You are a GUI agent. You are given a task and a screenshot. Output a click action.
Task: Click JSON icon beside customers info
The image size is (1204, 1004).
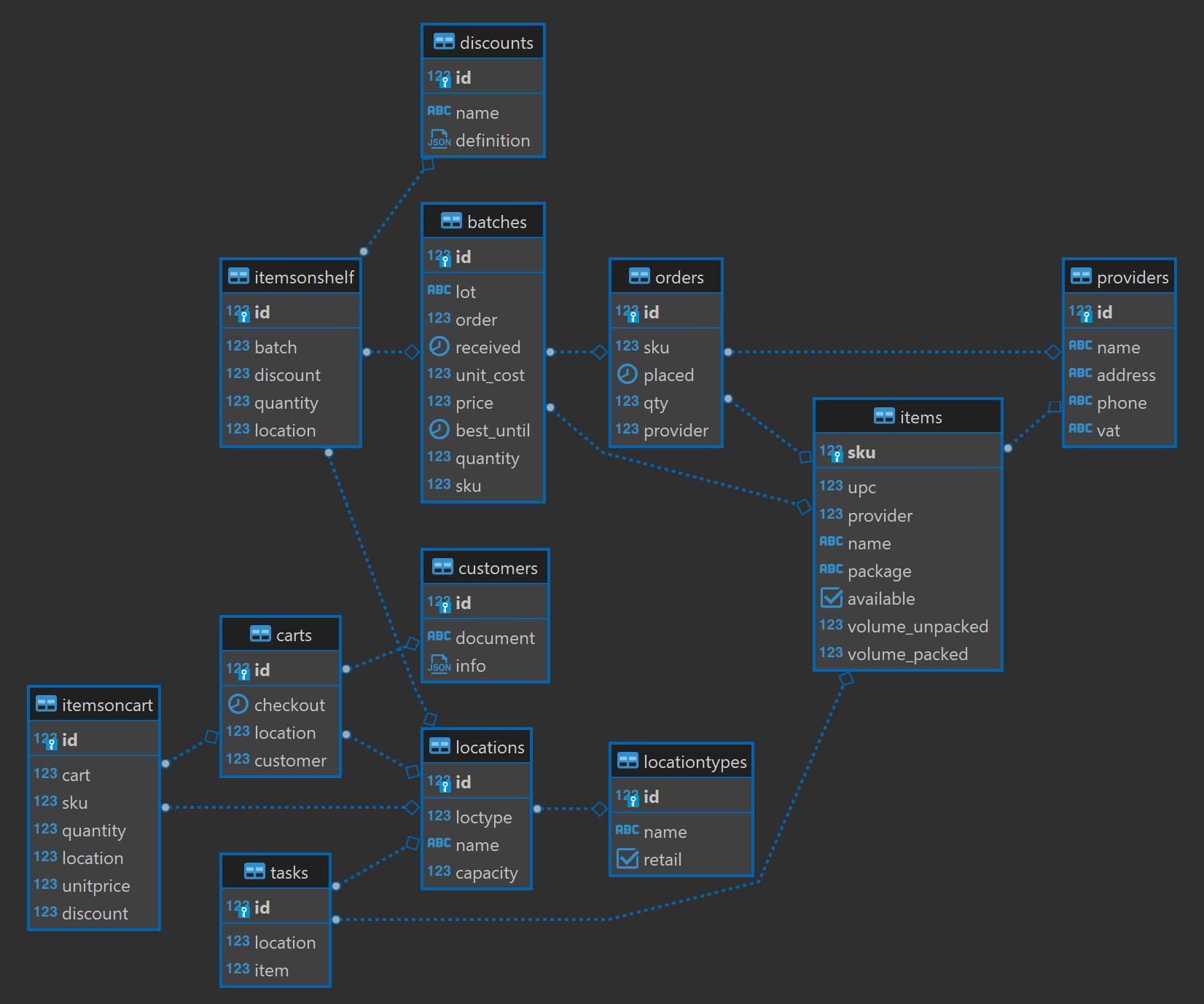click(439, 664)
